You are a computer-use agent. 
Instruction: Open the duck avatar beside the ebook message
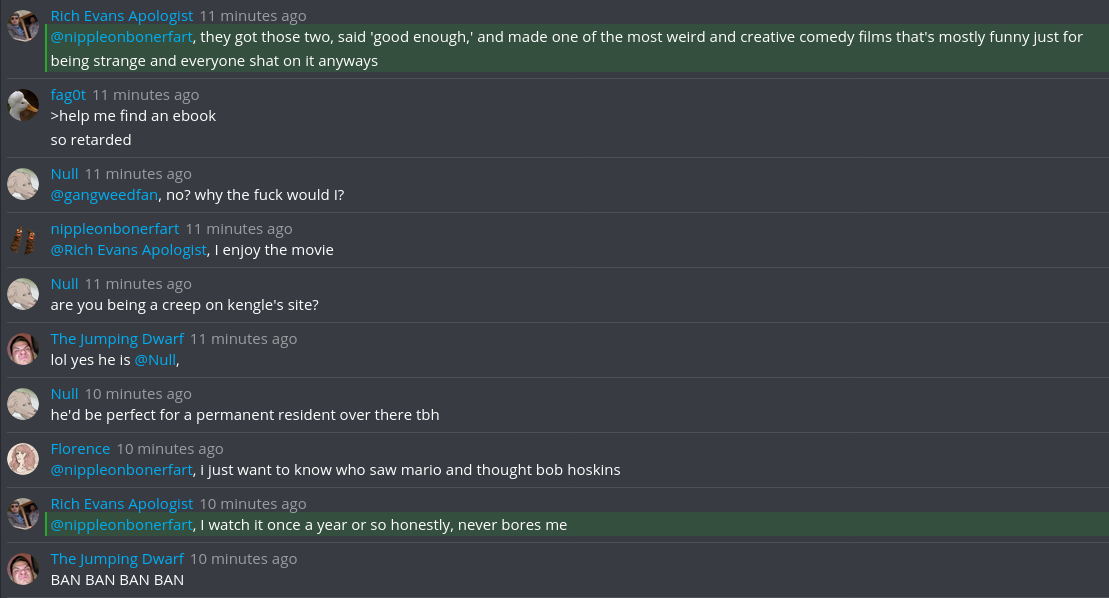23,105
